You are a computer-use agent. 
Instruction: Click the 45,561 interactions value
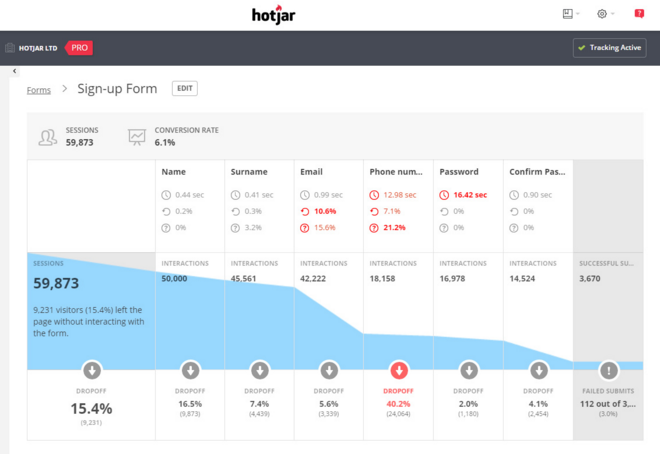pos(243,279)
